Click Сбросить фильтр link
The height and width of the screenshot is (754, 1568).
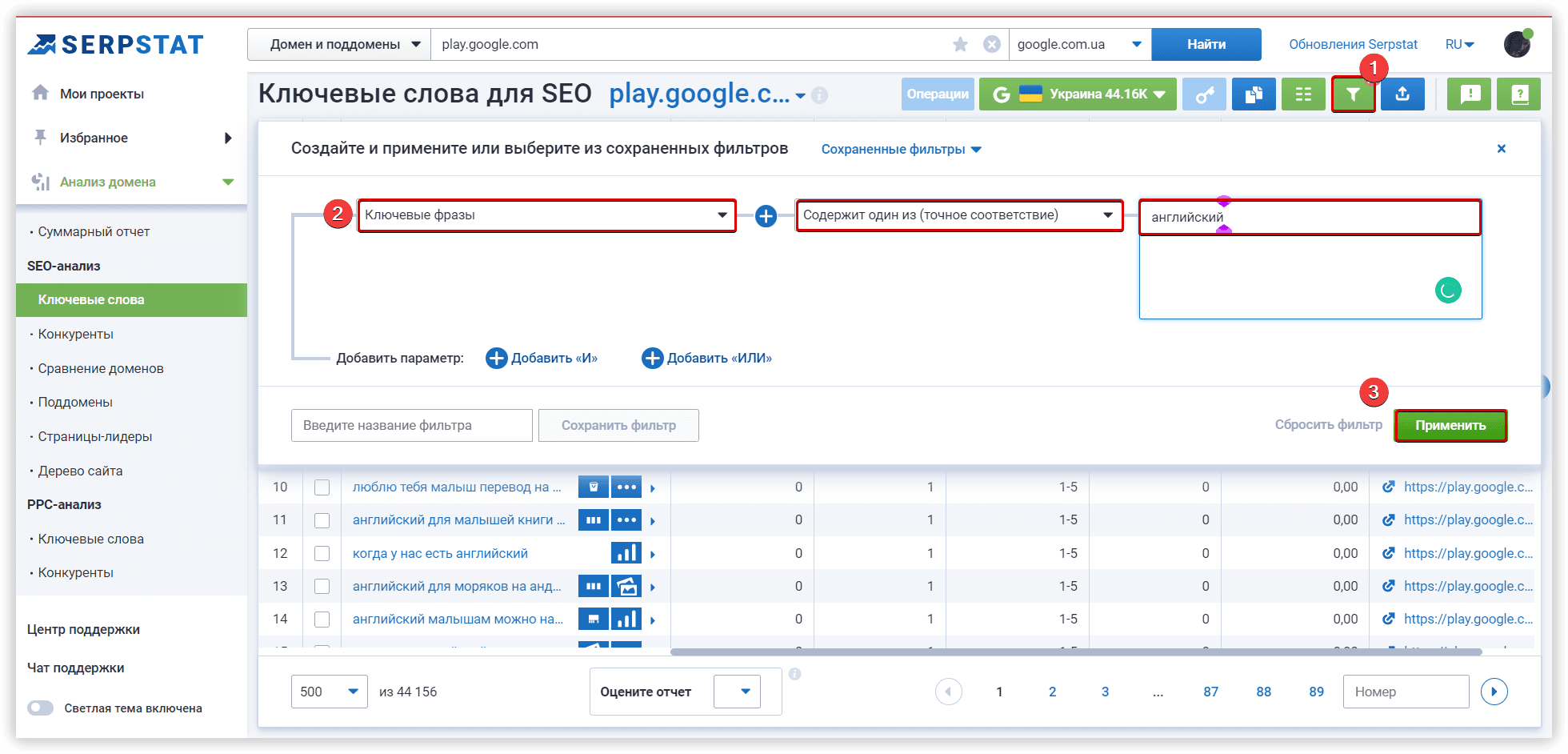pyautogui.click(x=1328, y=425)
